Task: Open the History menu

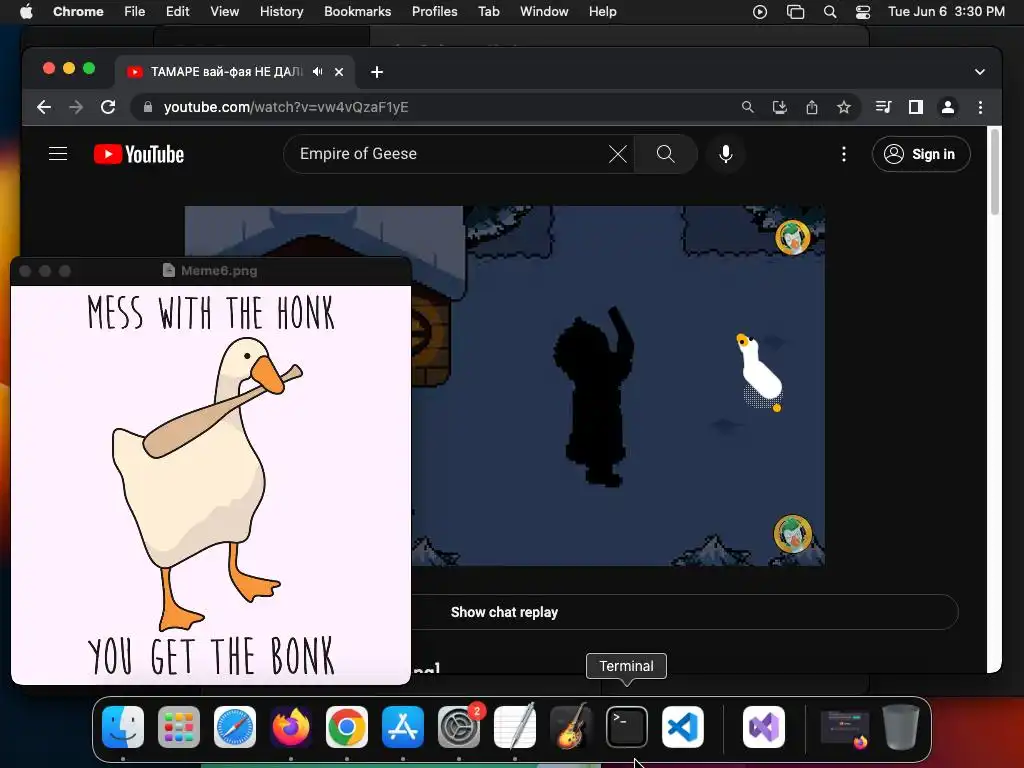Action: pyautogui.click(x=281, y=12)
